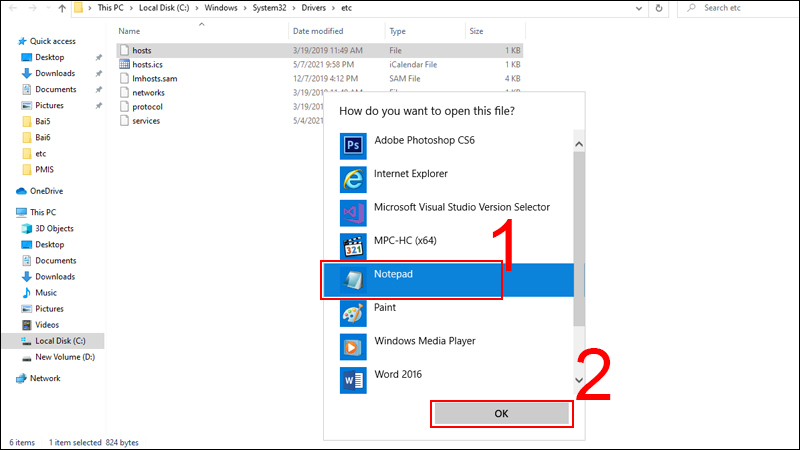Viewport: 800px width, 450px height.
Task: Open Pictures under This PC
Action: coord(49,309)
